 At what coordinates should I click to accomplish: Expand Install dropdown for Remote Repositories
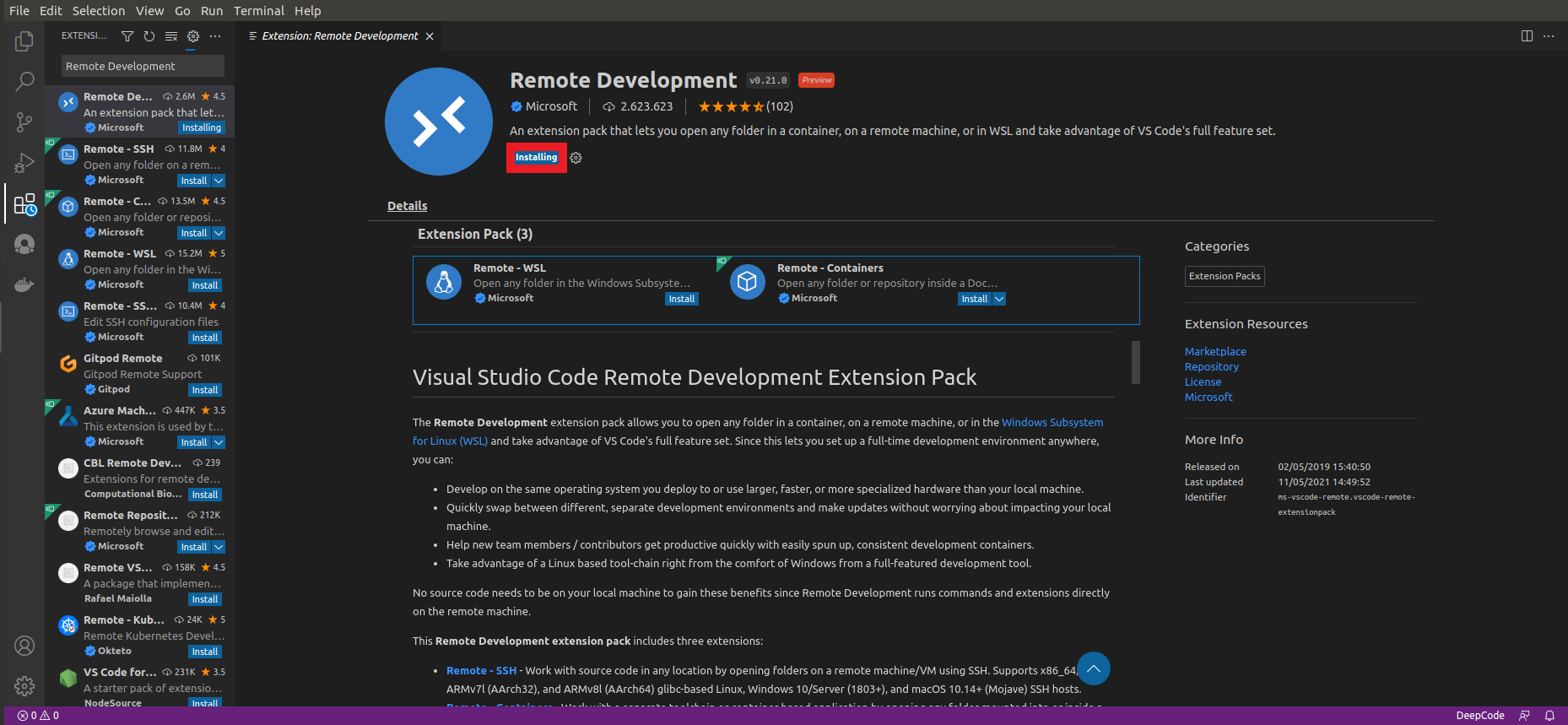click(x=219, y=547)
